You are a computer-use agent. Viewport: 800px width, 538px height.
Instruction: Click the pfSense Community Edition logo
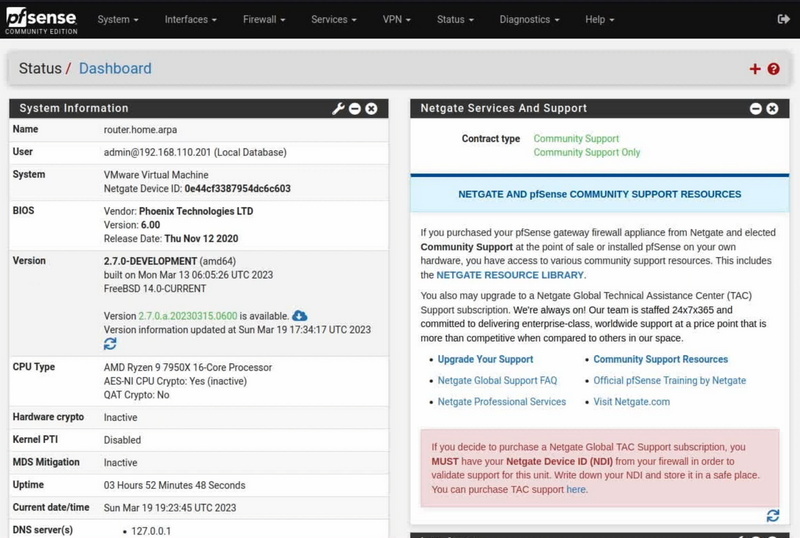(41, 20)
